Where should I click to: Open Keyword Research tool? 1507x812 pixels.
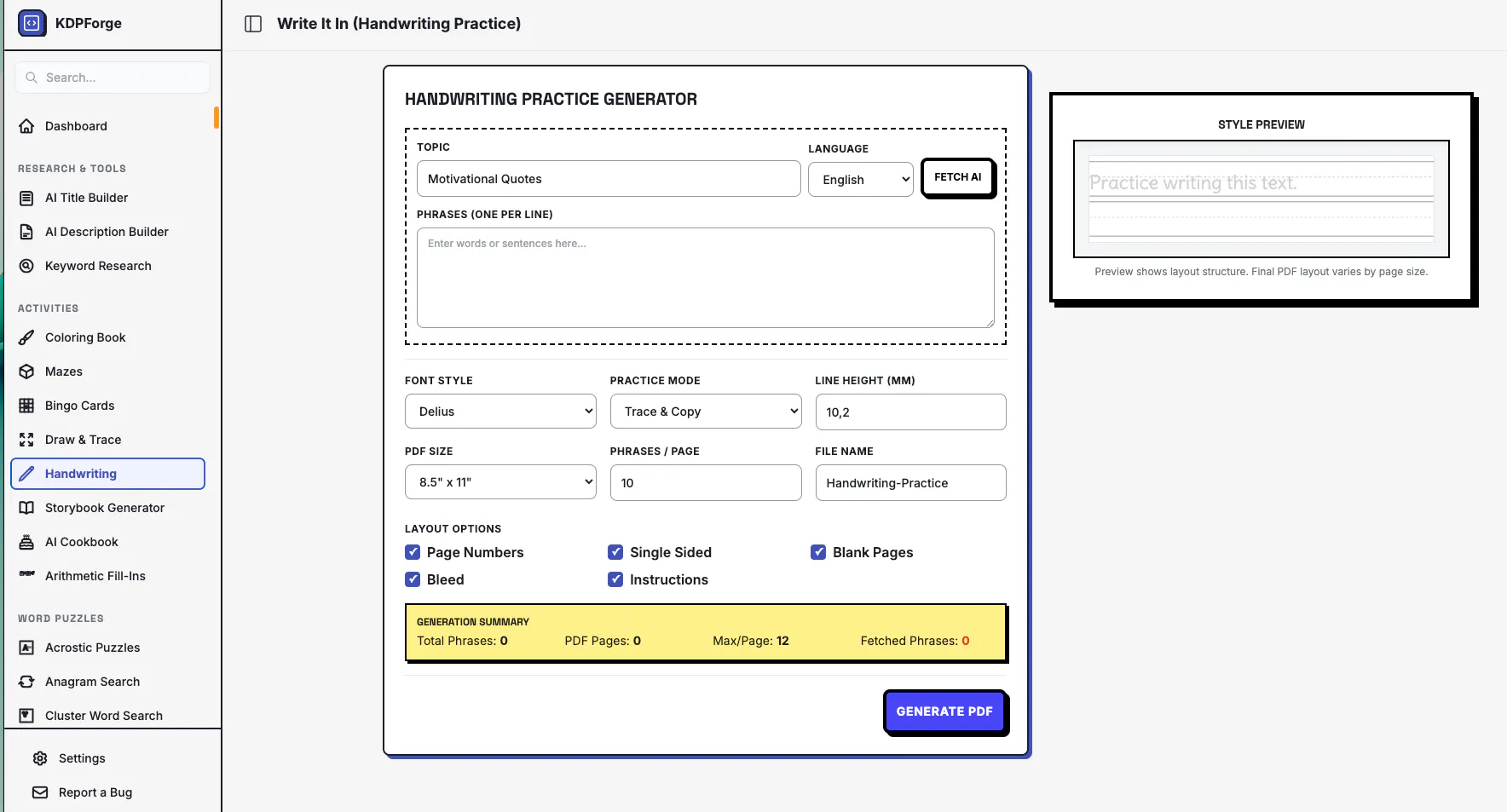[108, 266]
